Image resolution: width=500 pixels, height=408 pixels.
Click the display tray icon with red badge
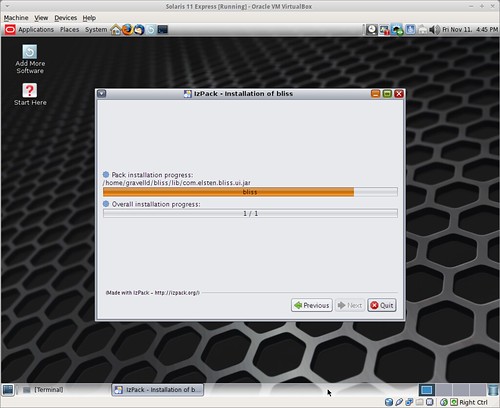(x=384, y=30)
